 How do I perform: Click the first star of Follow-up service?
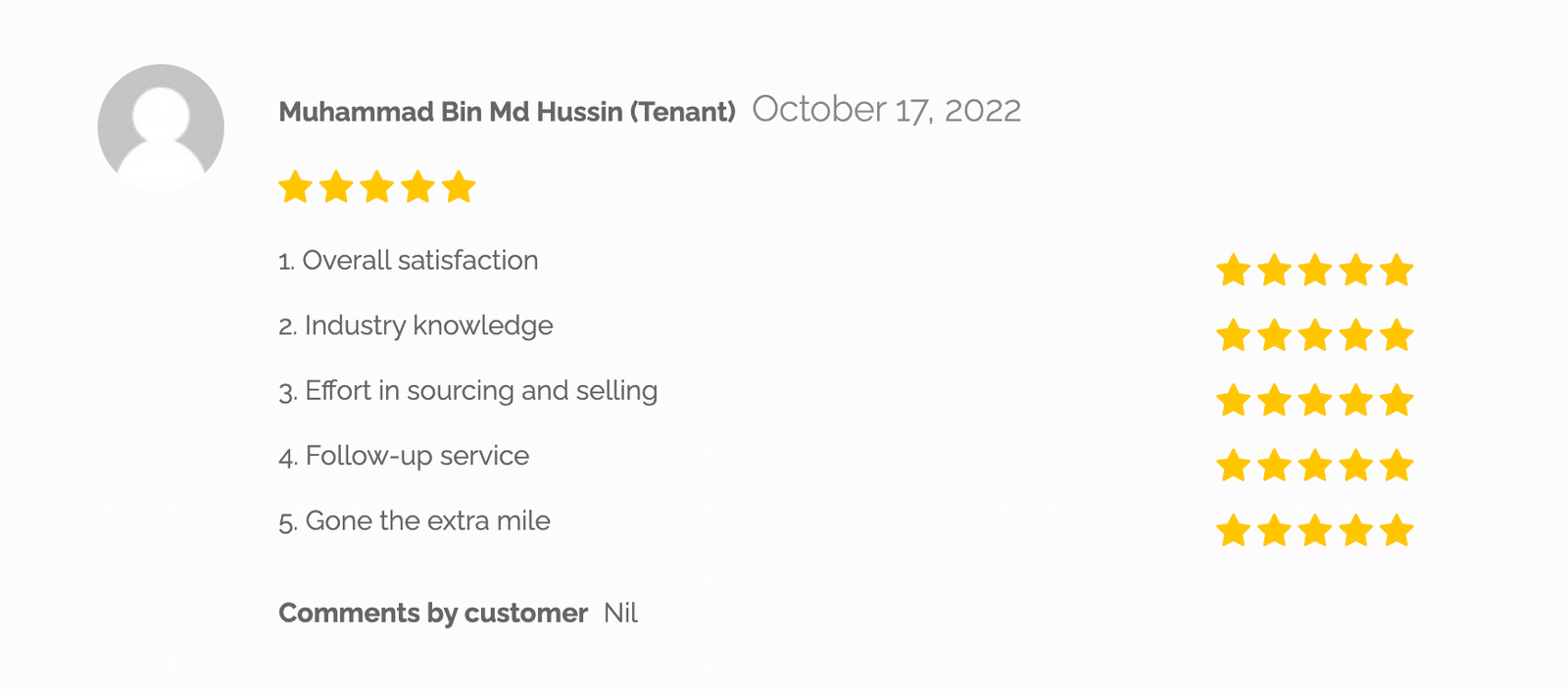point(1233,466)
